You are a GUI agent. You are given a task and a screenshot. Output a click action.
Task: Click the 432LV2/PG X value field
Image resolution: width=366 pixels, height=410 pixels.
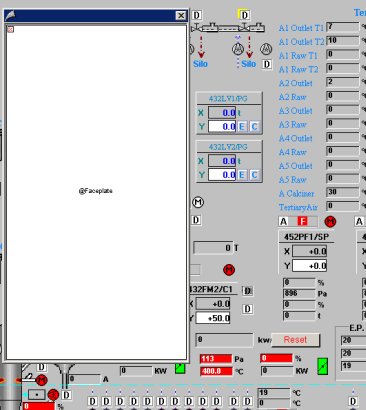pyautogui.click(x=222, y=161)
